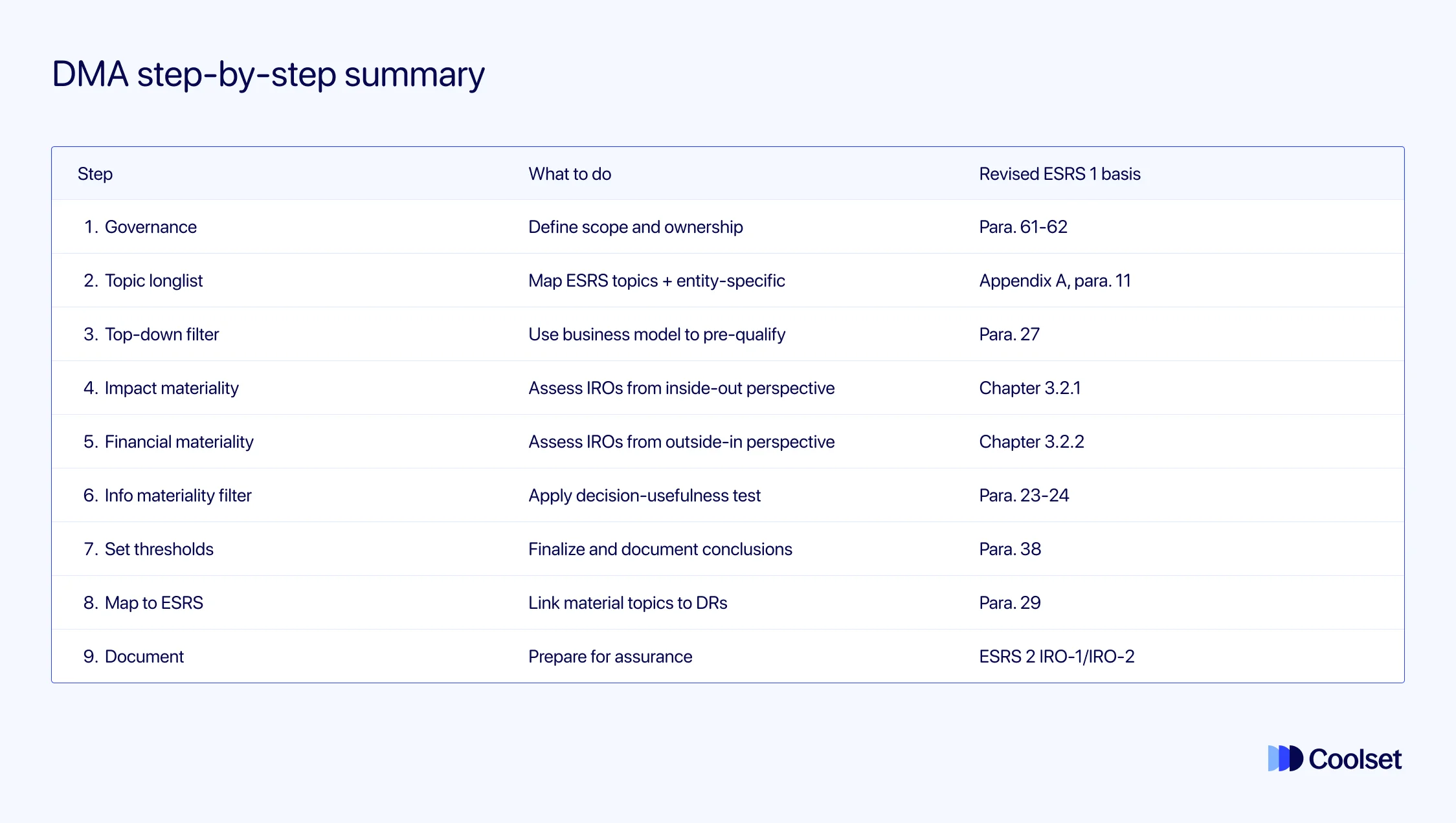
Task: Click the DMA step-by-step summary title
Action: pyautogui.click(x=268, y=74)
